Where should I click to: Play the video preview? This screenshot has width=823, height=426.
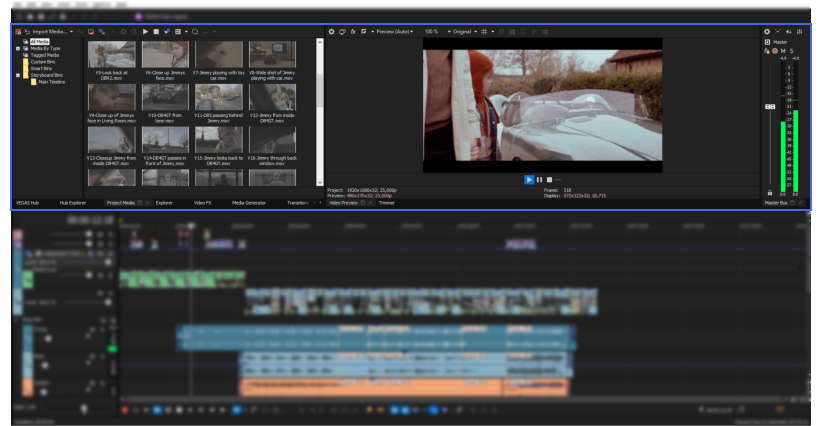529,179
